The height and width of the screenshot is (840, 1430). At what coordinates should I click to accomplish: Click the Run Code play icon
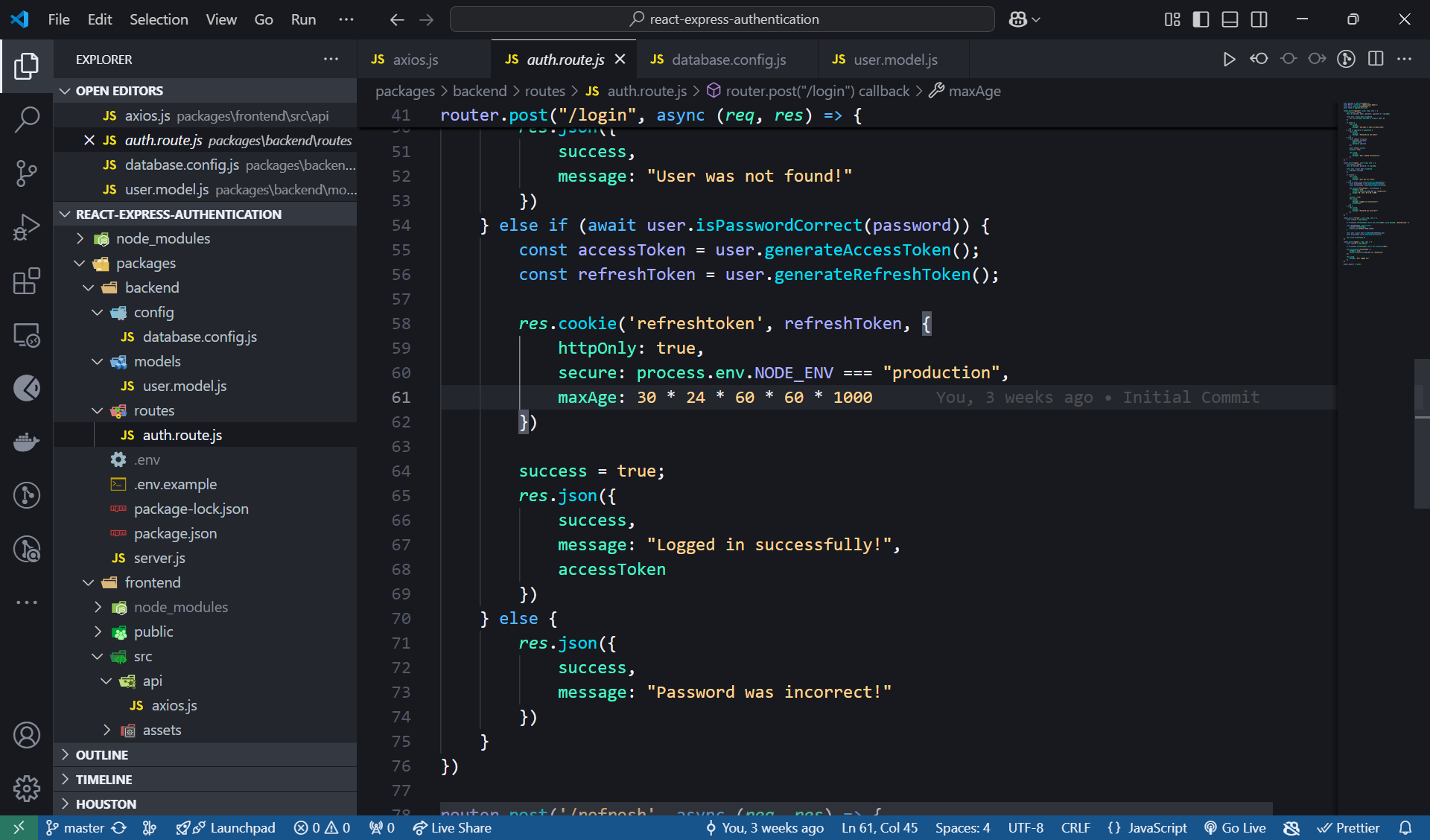(1229, 60)
